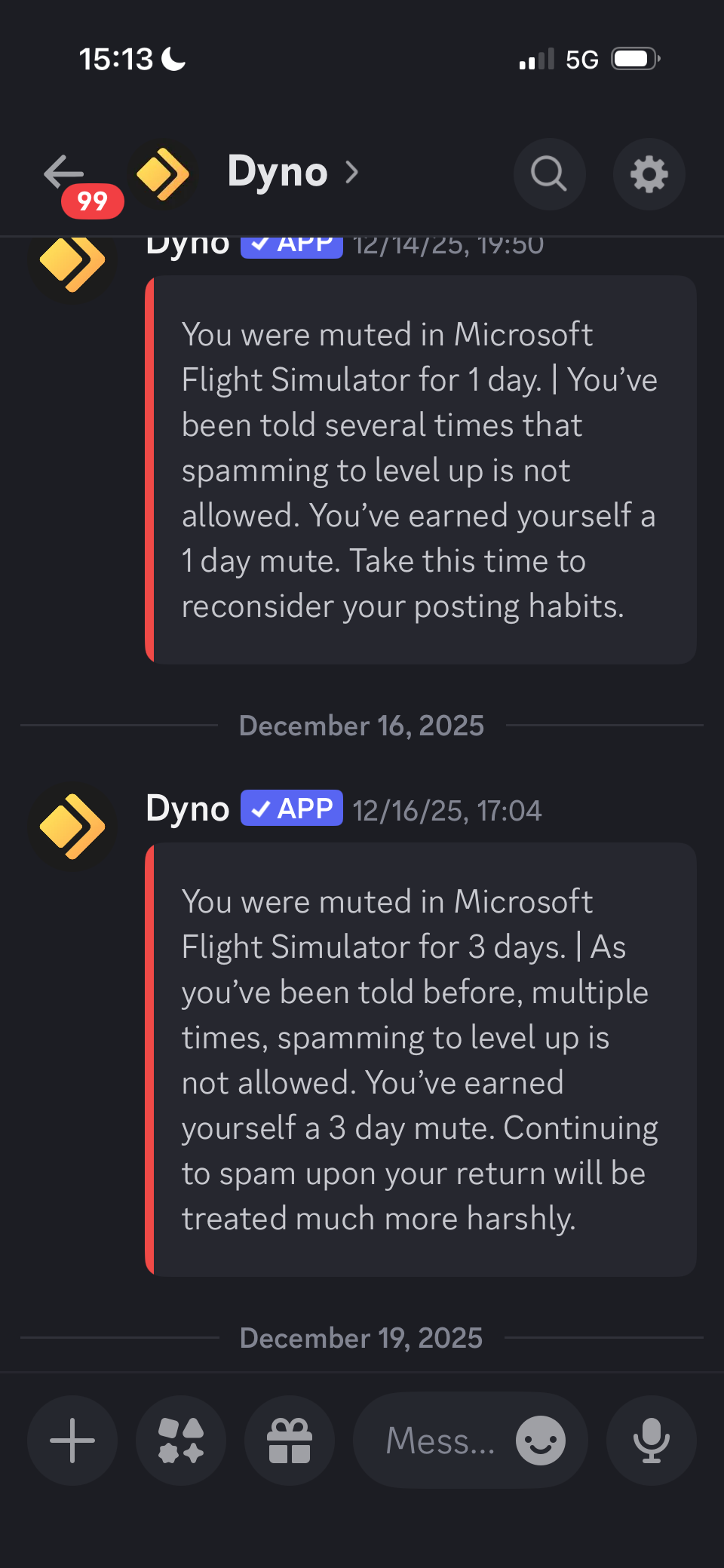Viewport: 724px width, 1568px height.
Task: Open the emoji picker smiley
Action: tap(540, 1441)
